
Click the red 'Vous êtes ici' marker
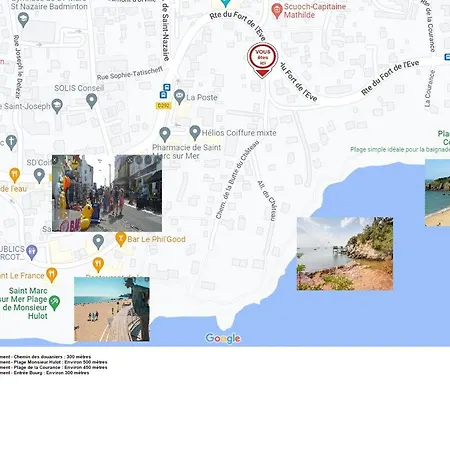262,61
